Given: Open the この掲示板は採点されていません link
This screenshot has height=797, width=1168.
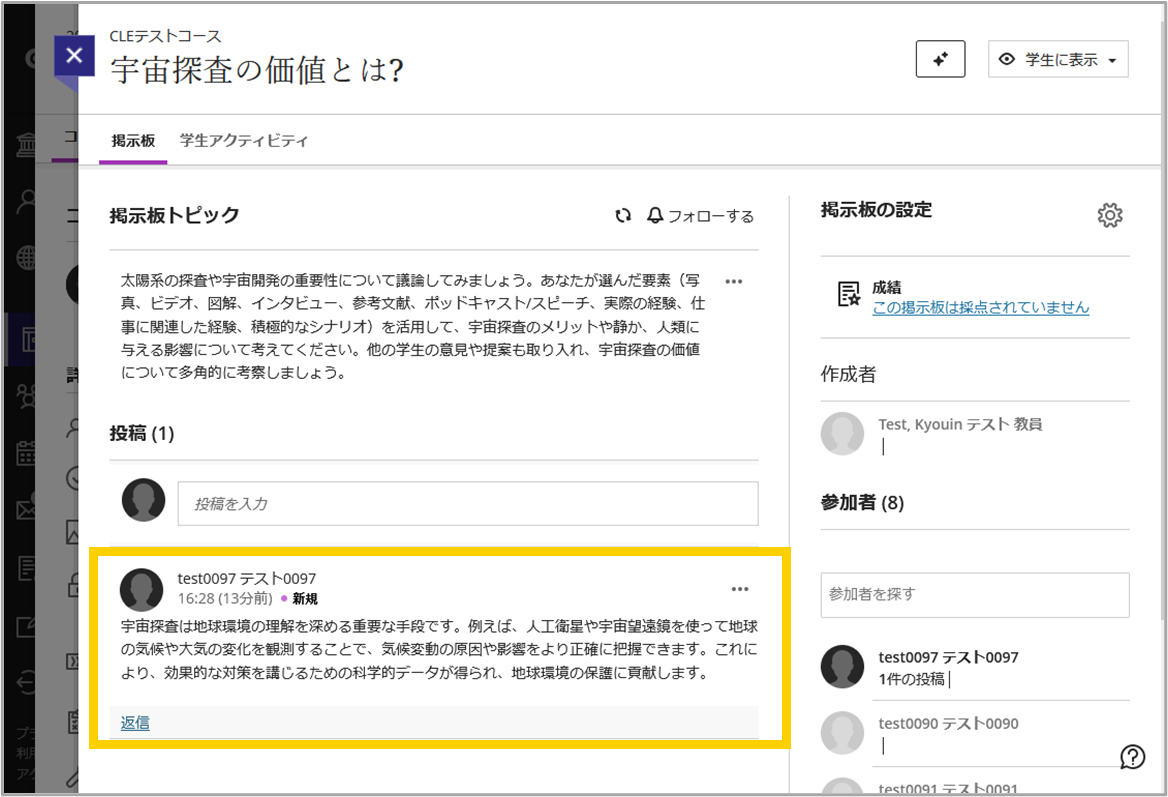Looking at the screenshot, I should [980, 308].
